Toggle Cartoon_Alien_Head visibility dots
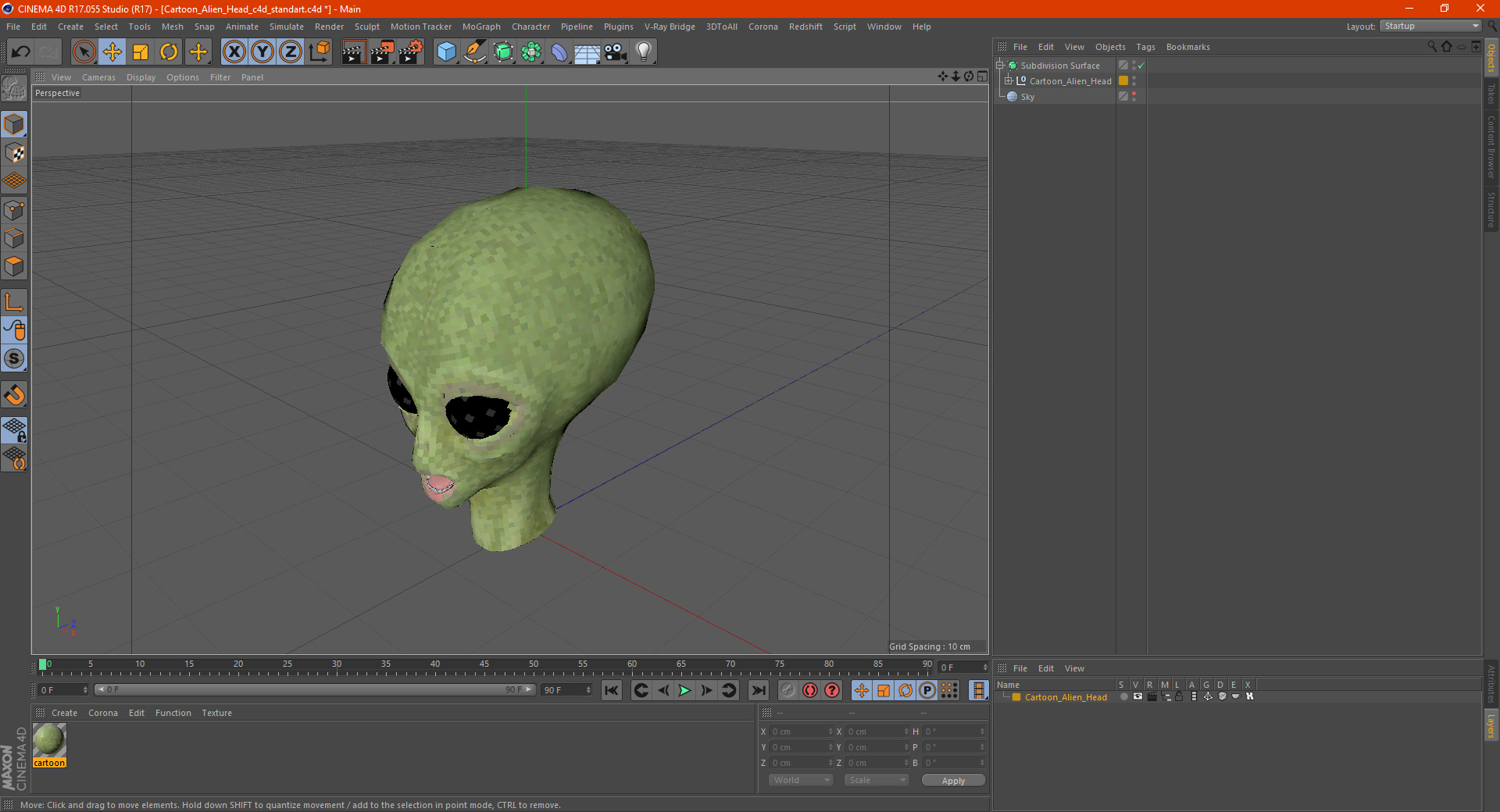This screenshot has width=1500, height=812. pyautogui.click(x=1134, y=81)
